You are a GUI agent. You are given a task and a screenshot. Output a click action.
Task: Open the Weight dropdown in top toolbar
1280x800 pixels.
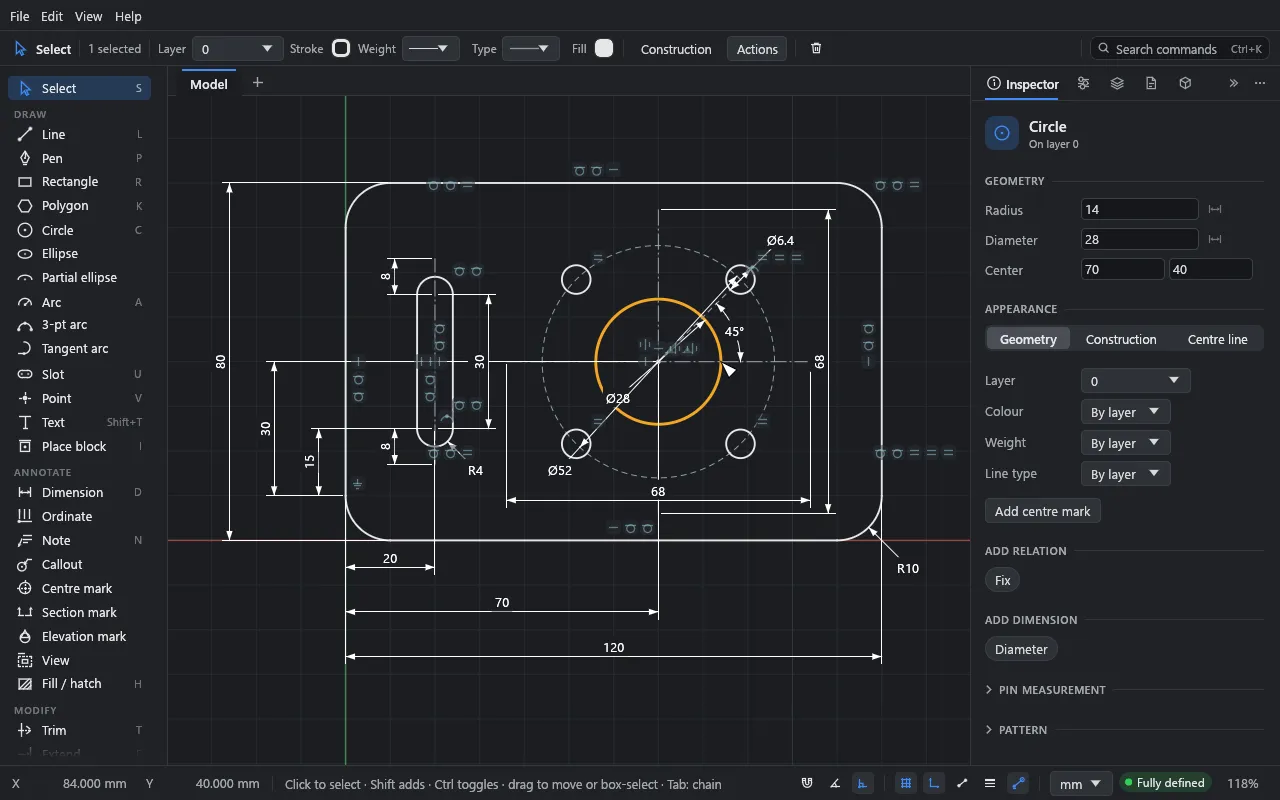431,49
